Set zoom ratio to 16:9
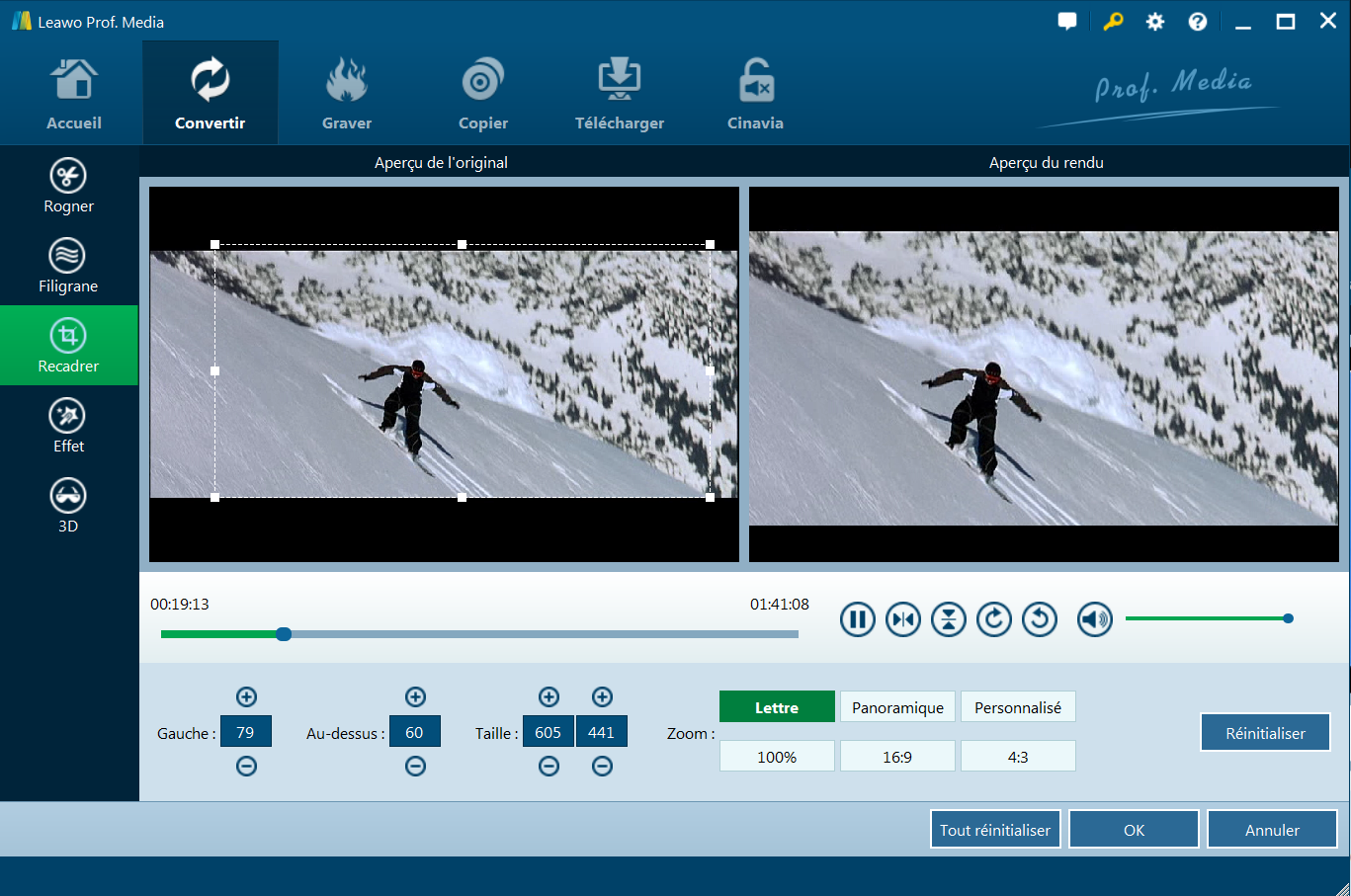Image resolution: width=1351 pixels, height=896 pixels. [897, 757]
